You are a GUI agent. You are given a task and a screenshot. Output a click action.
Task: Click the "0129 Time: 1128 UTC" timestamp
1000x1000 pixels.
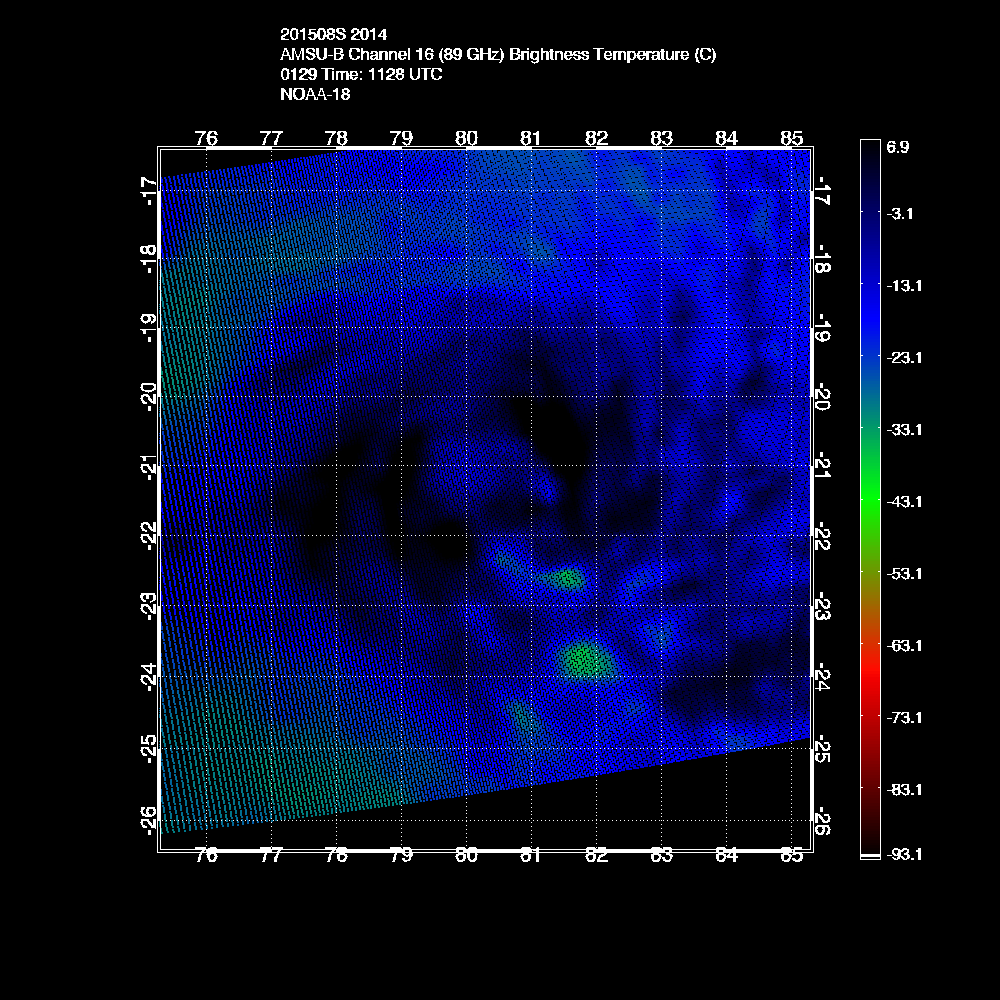[x=361, y=75]
